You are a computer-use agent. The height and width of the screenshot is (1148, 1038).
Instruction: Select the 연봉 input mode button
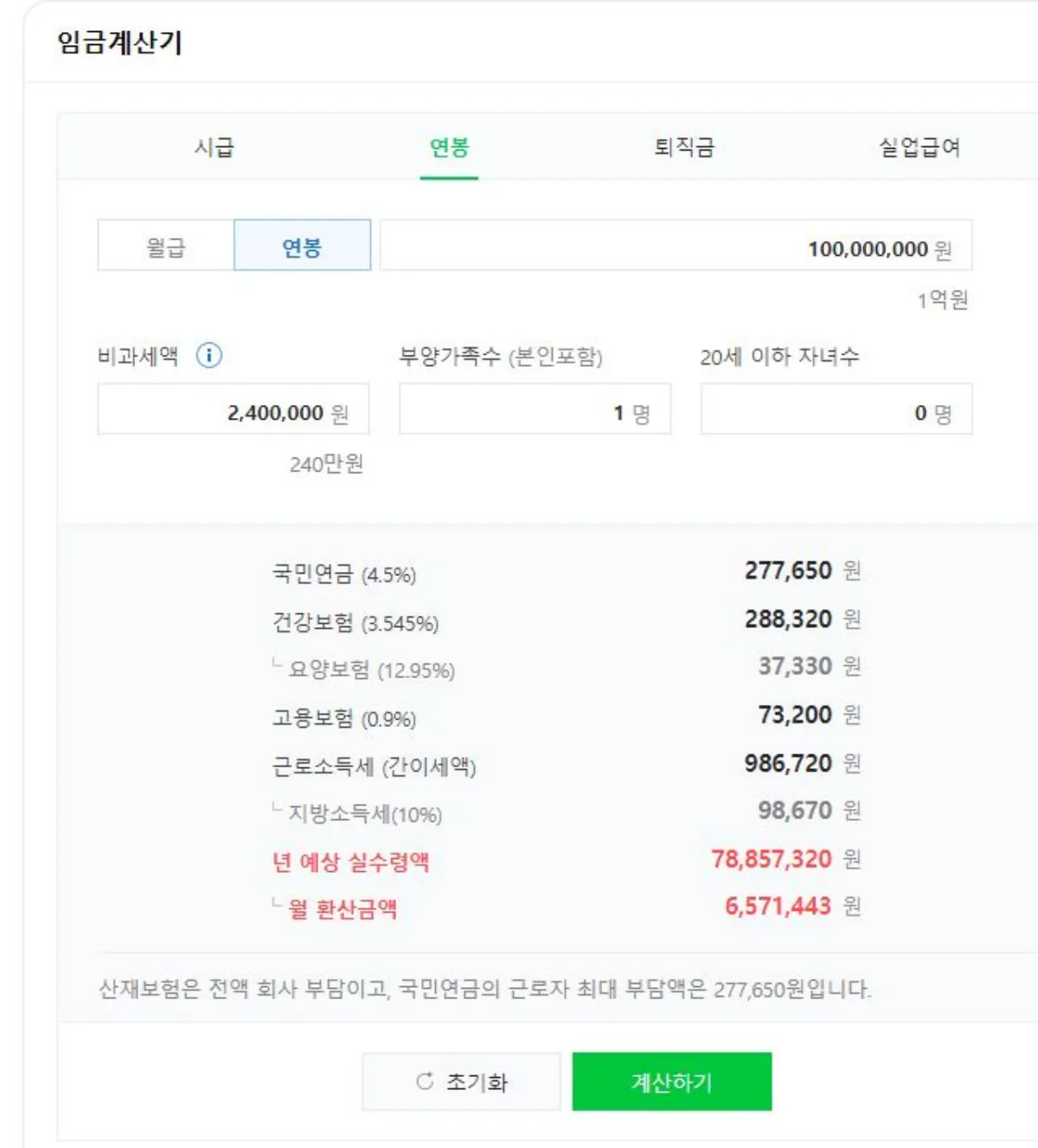303,245
